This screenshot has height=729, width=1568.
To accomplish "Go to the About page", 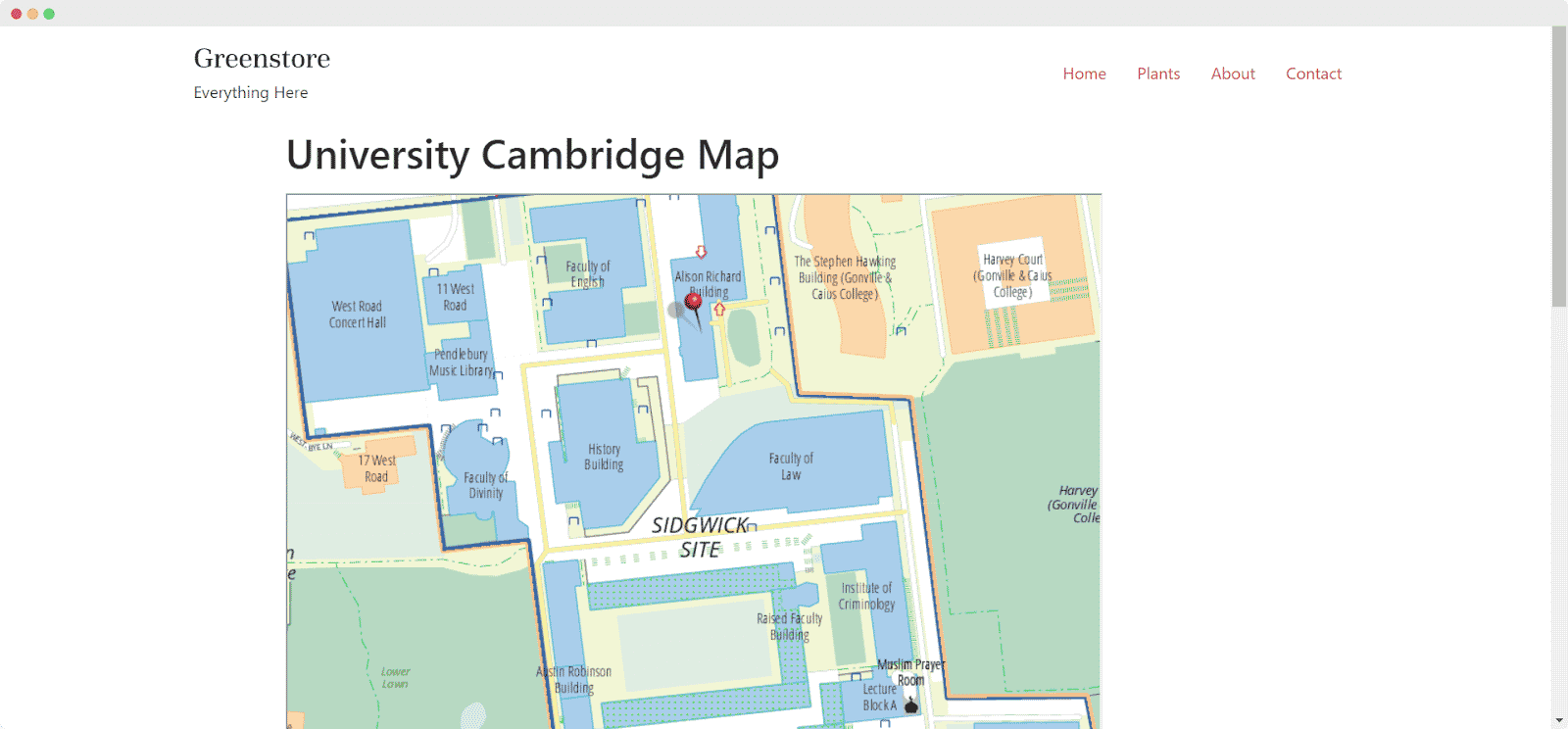I will pos(1233,73).
